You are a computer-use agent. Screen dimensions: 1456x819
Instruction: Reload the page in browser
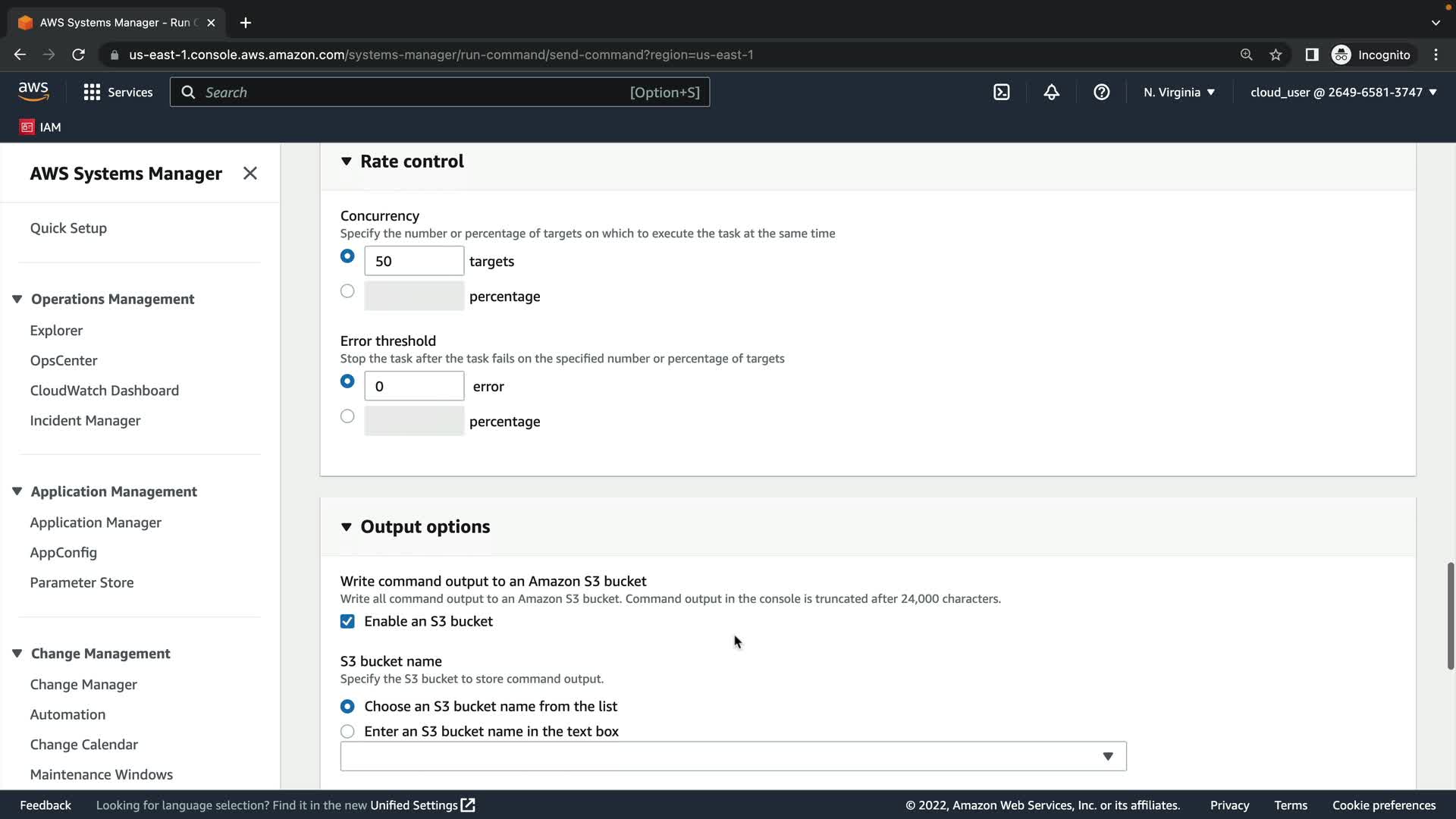click(x=78, y=55)
